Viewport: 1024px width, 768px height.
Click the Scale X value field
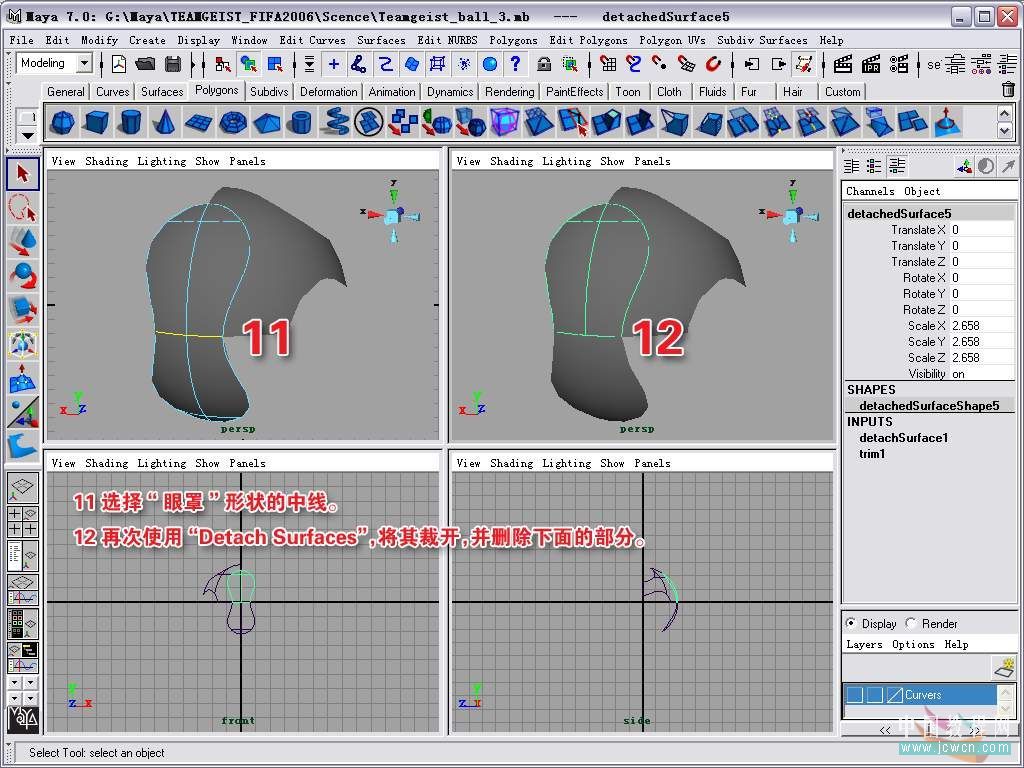982,326
